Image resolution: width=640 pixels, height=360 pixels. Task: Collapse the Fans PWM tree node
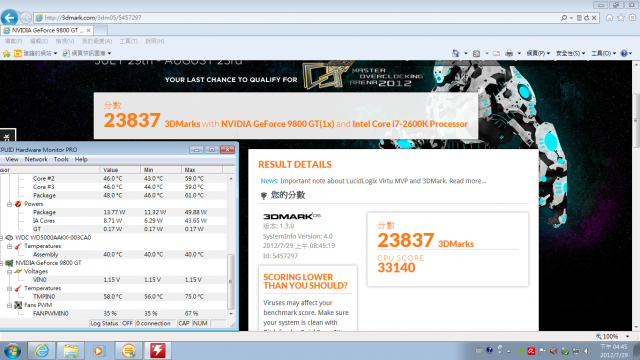tap(9, 305)
